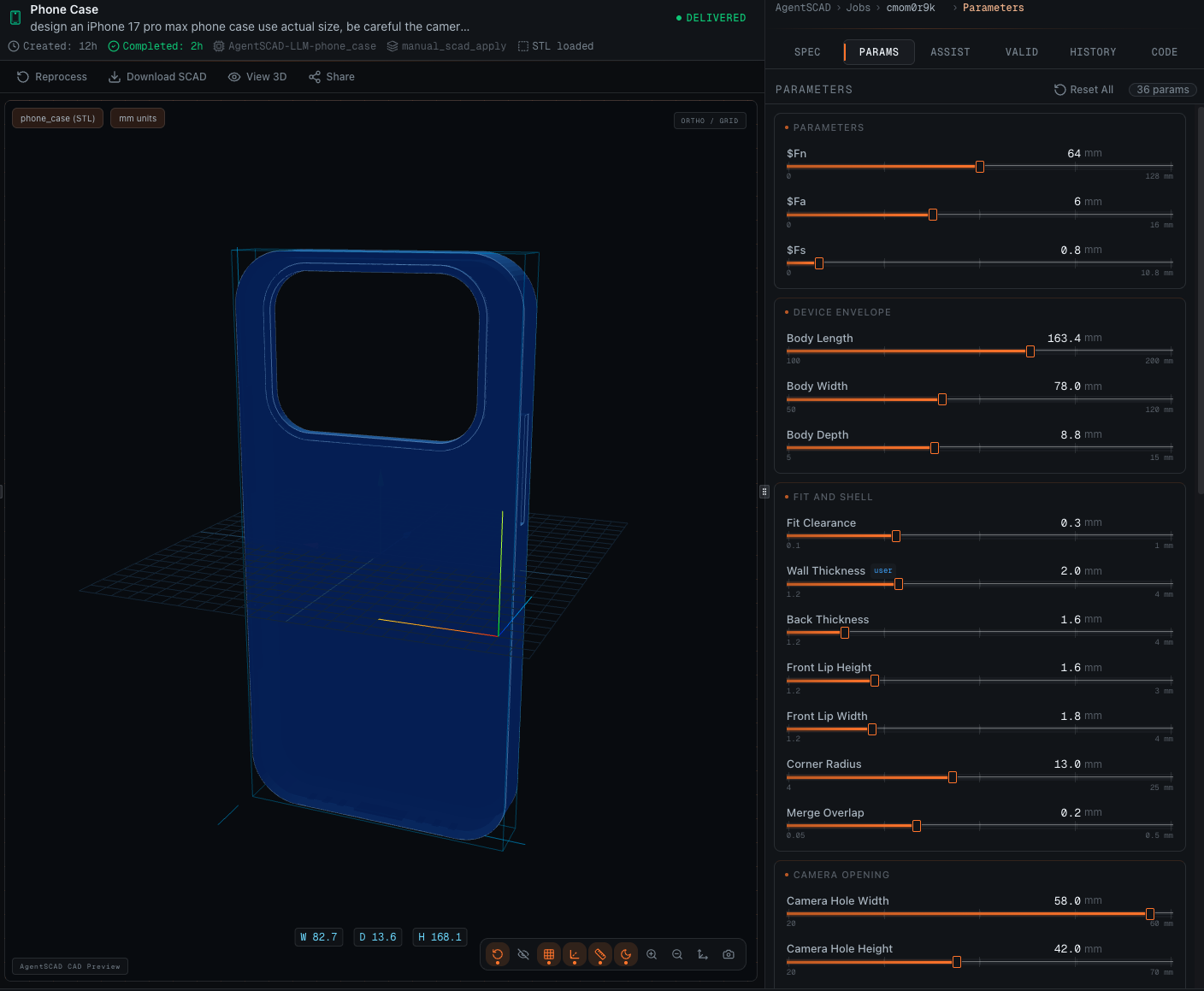Zoom in with the magnifier plus icon
This screenshot has height=991, width=1204.
[x=652, y=954]
